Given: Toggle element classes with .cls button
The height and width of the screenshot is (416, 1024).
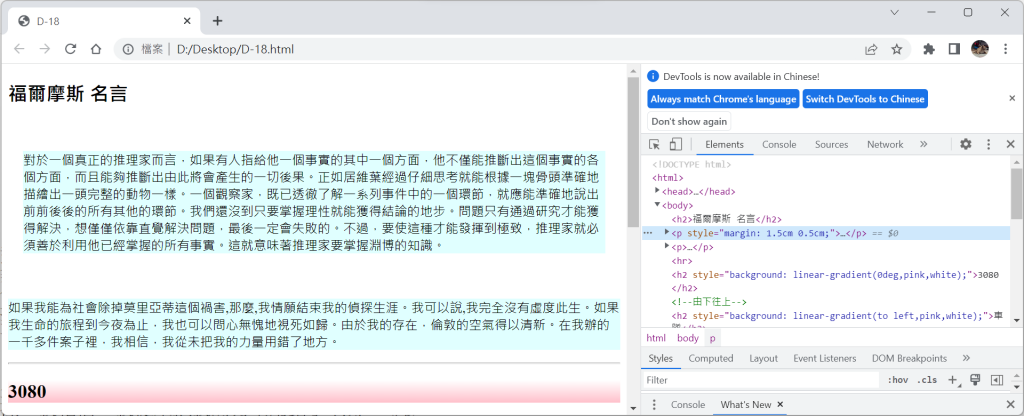Looking at the screenshot, I should [926, 379].
